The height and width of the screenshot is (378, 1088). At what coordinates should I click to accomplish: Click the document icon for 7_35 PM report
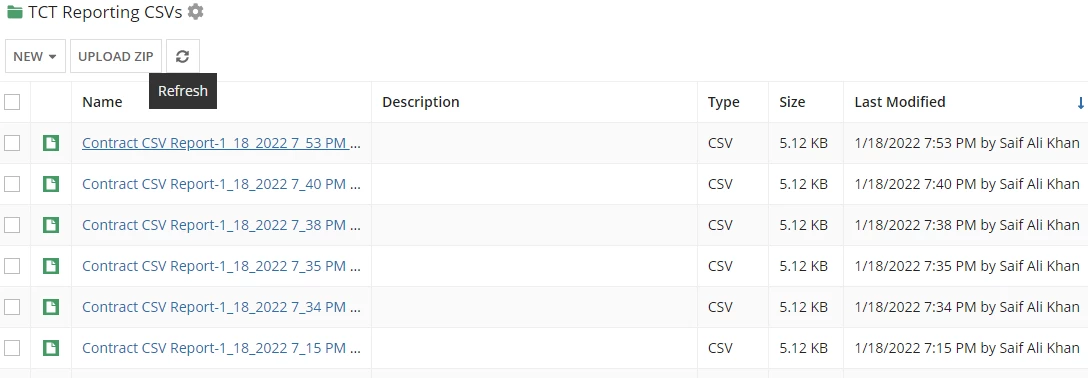click(x=51, y=266)
